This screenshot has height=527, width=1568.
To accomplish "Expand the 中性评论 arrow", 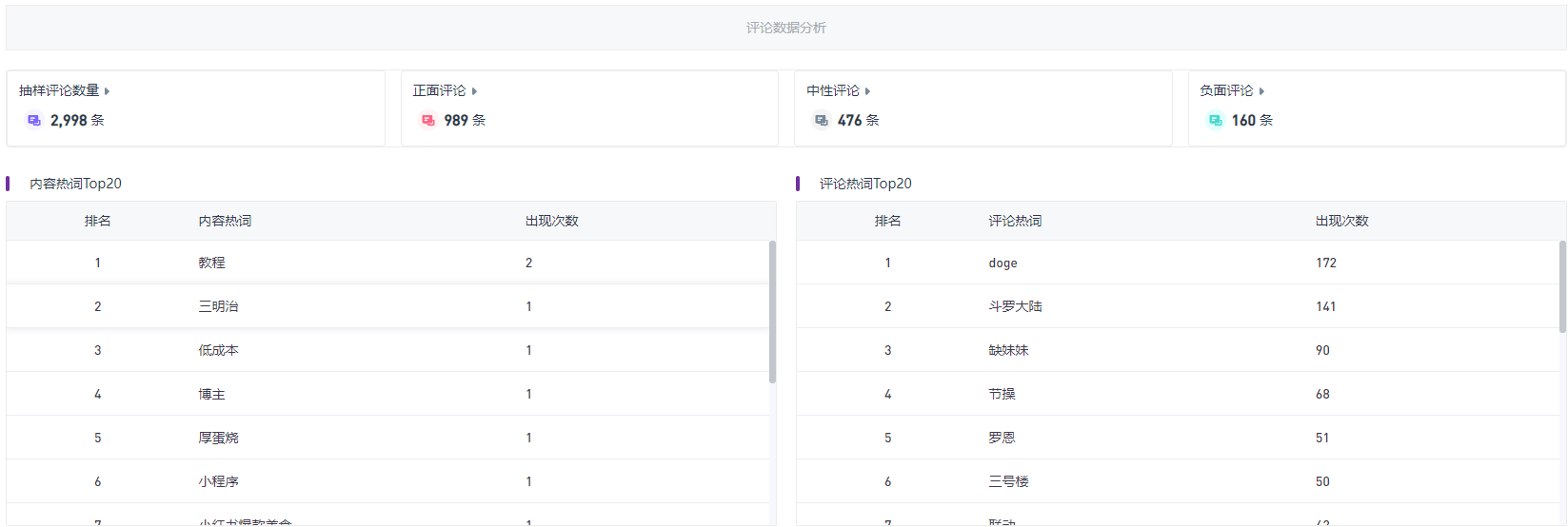I will click(x=868, y=91).
